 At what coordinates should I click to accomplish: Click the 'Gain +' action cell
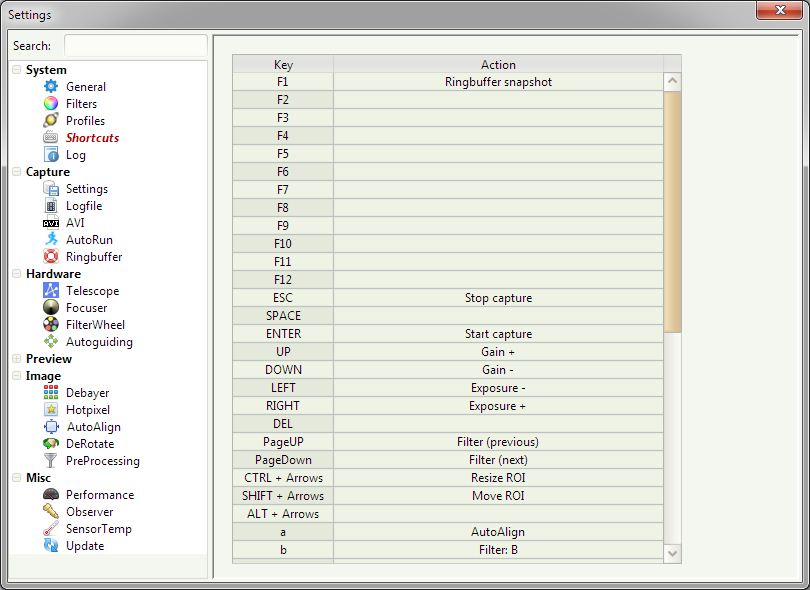tap(499, 352)
